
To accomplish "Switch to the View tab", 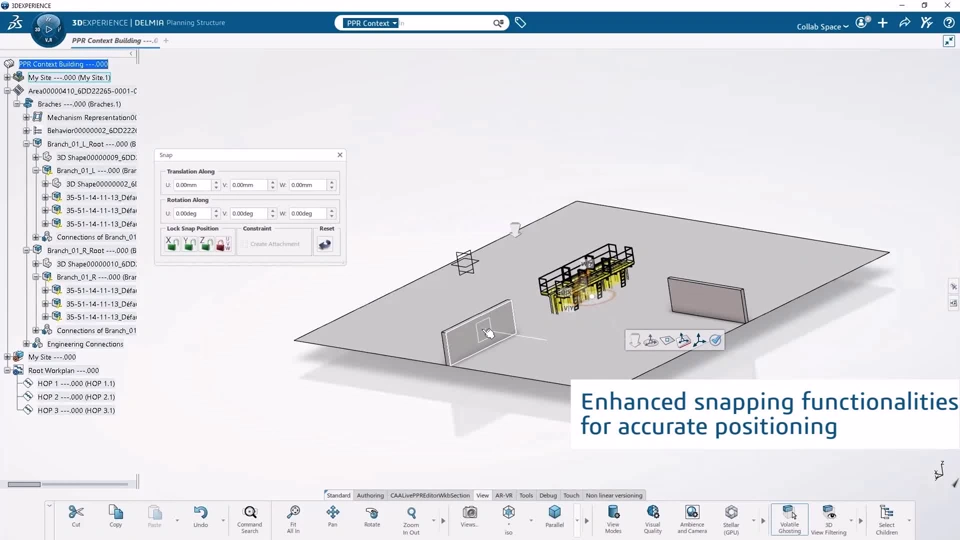I will (482, 495).
